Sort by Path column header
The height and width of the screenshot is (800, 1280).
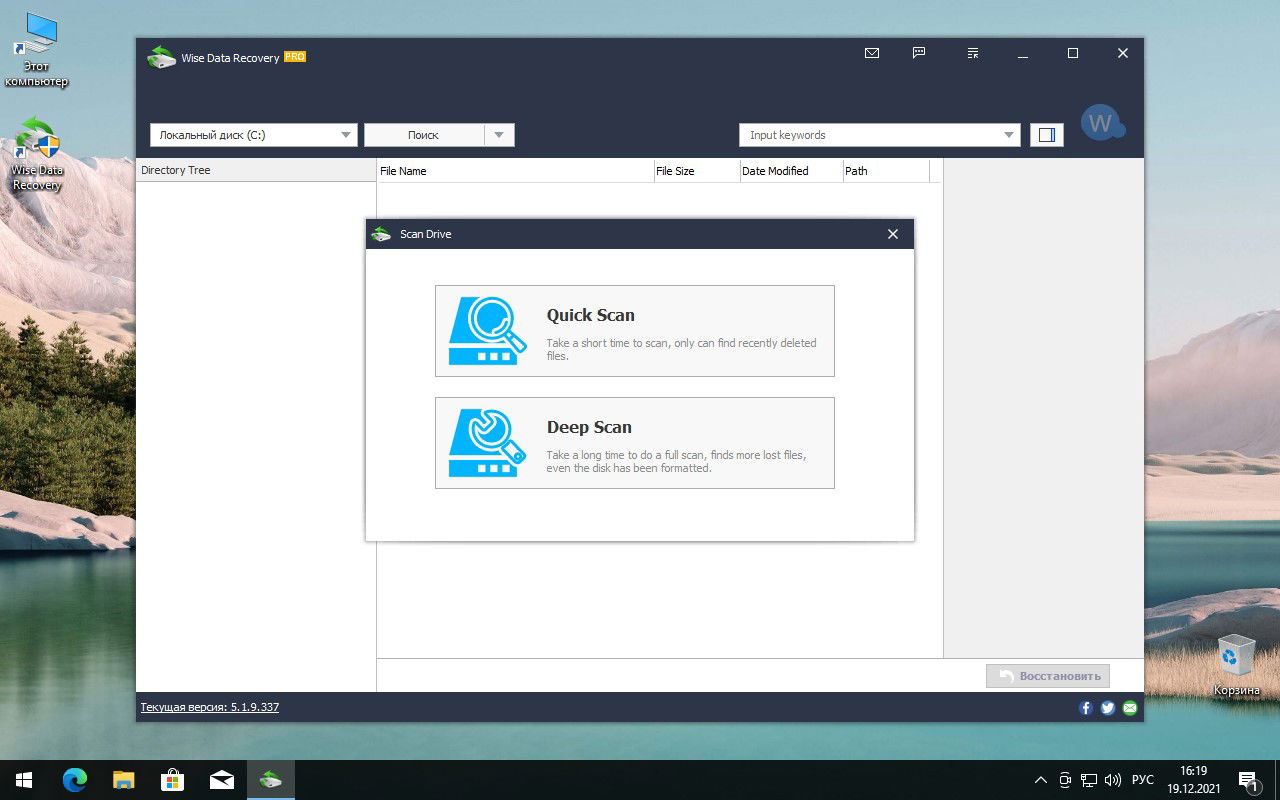[x=886, y=171]
